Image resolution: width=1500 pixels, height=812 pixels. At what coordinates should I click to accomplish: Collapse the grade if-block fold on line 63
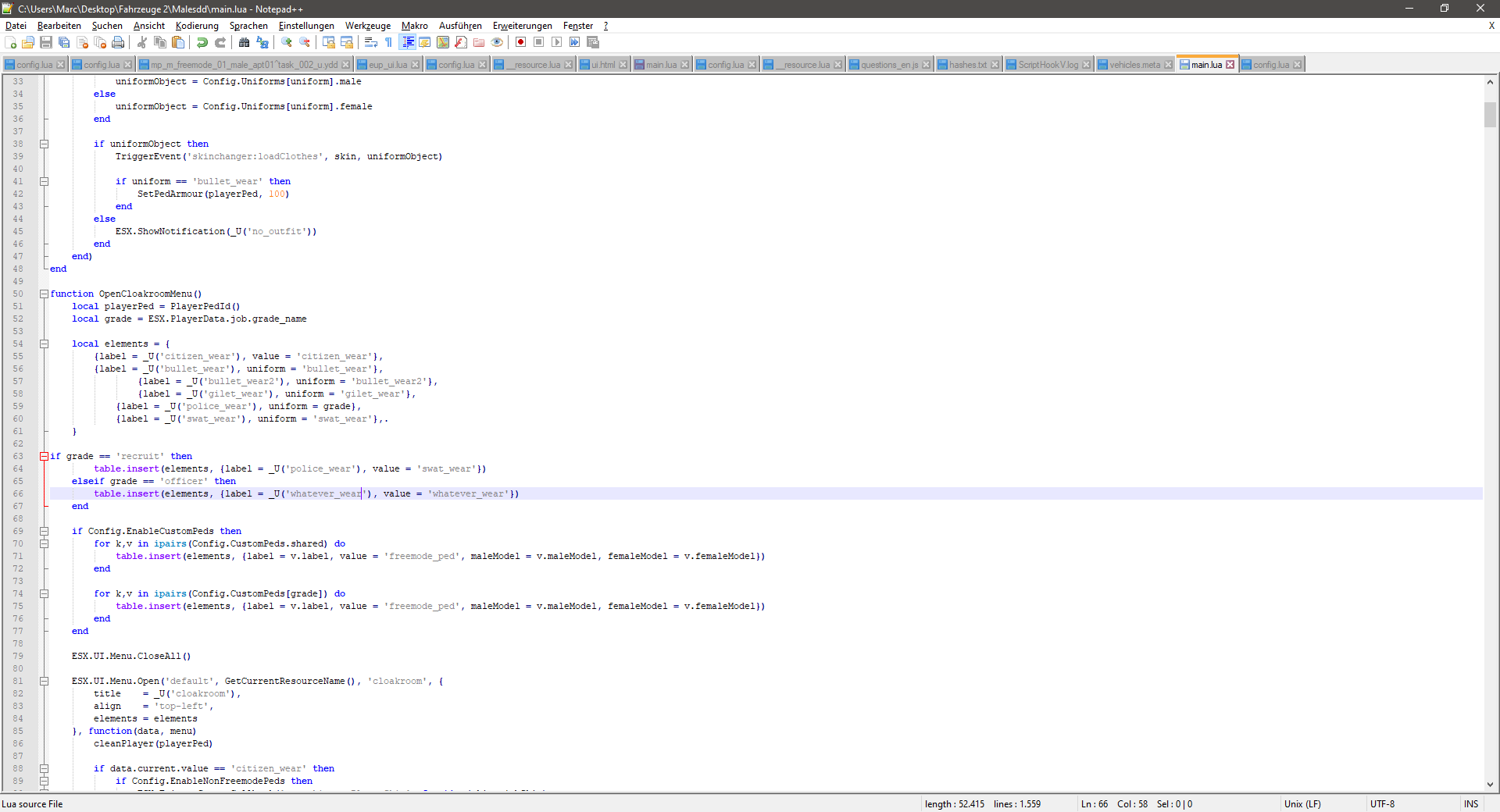(45, 457)
